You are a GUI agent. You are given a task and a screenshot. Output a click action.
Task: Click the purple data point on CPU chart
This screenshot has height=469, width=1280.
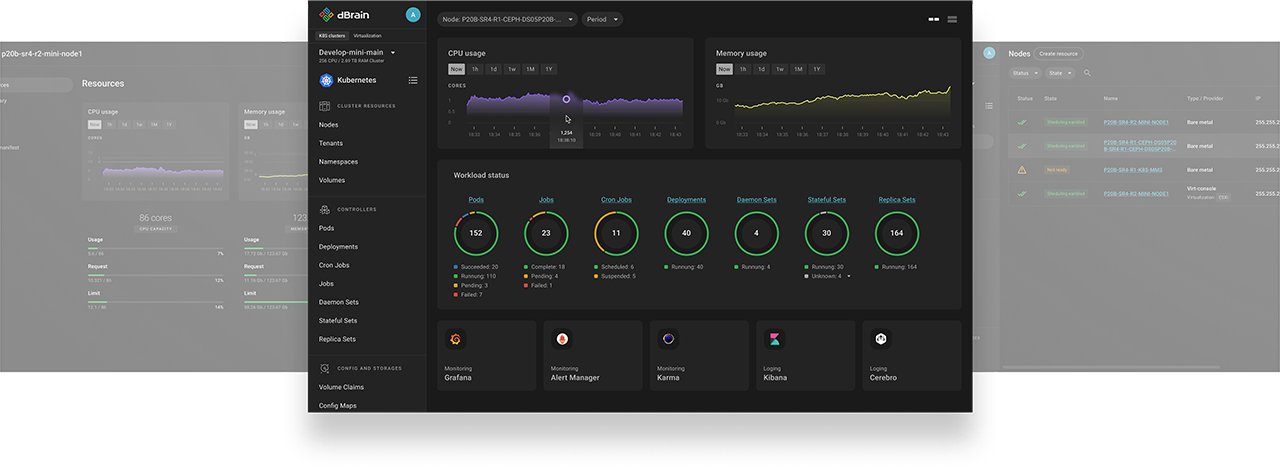(566, 99)
